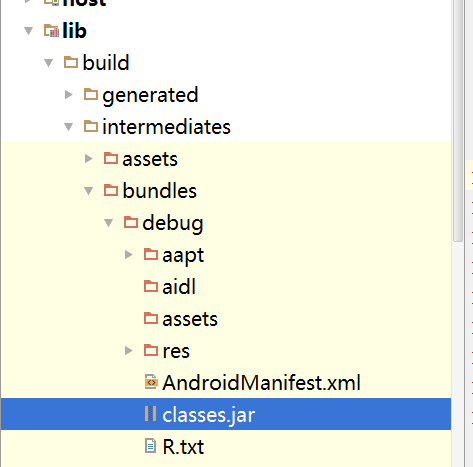Select the classes.jar file label
This screenshot has height=467, width=473.
pos(209,415)
